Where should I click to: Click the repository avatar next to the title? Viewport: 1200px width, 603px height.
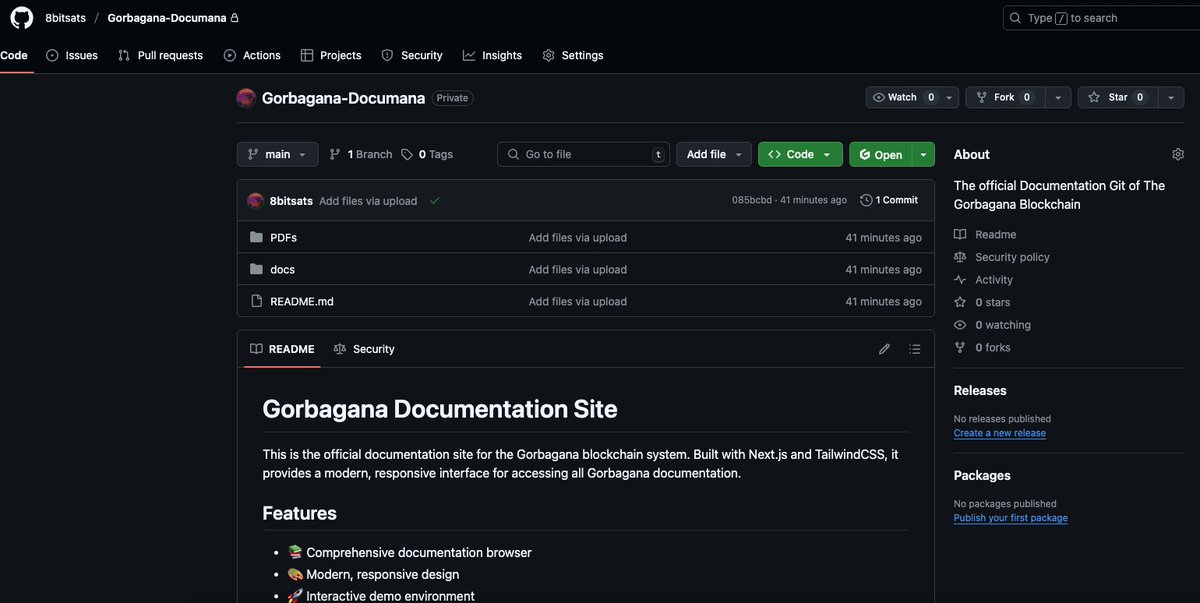(246, 98)
